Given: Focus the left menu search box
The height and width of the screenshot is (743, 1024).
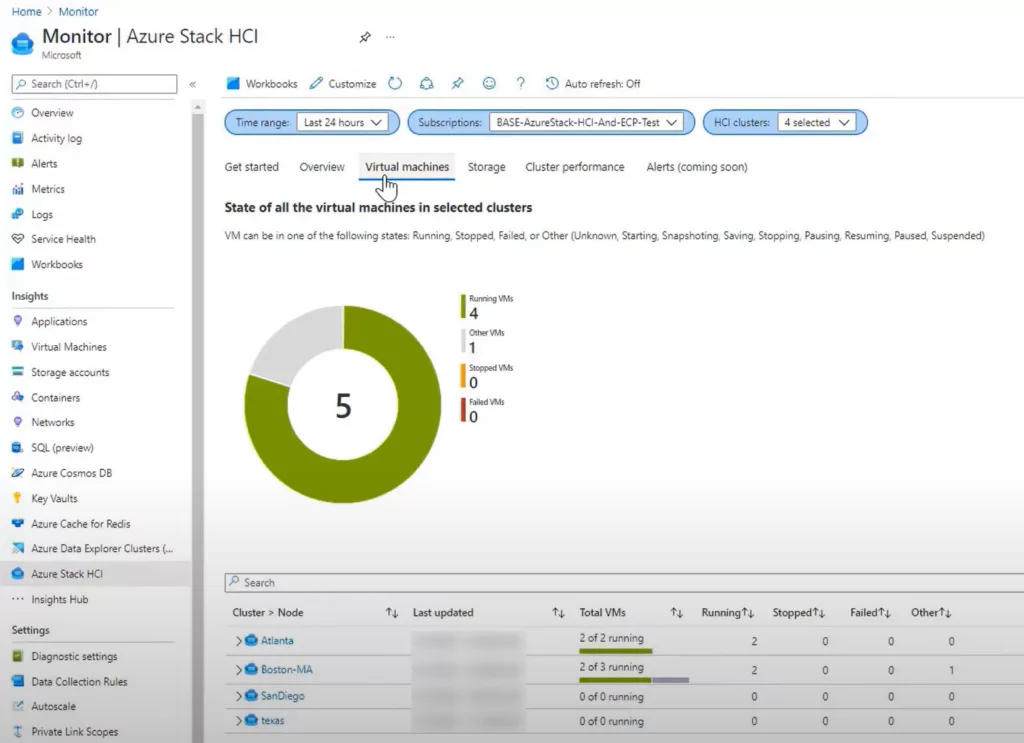Looking at the screenshot, I should [94, 84].
